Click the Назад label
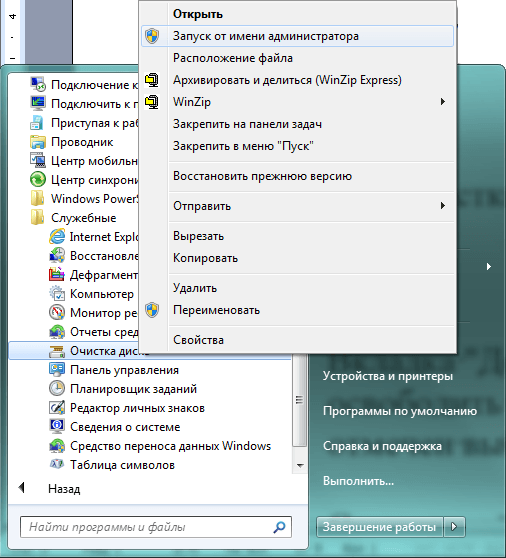 tap(64, 489)
